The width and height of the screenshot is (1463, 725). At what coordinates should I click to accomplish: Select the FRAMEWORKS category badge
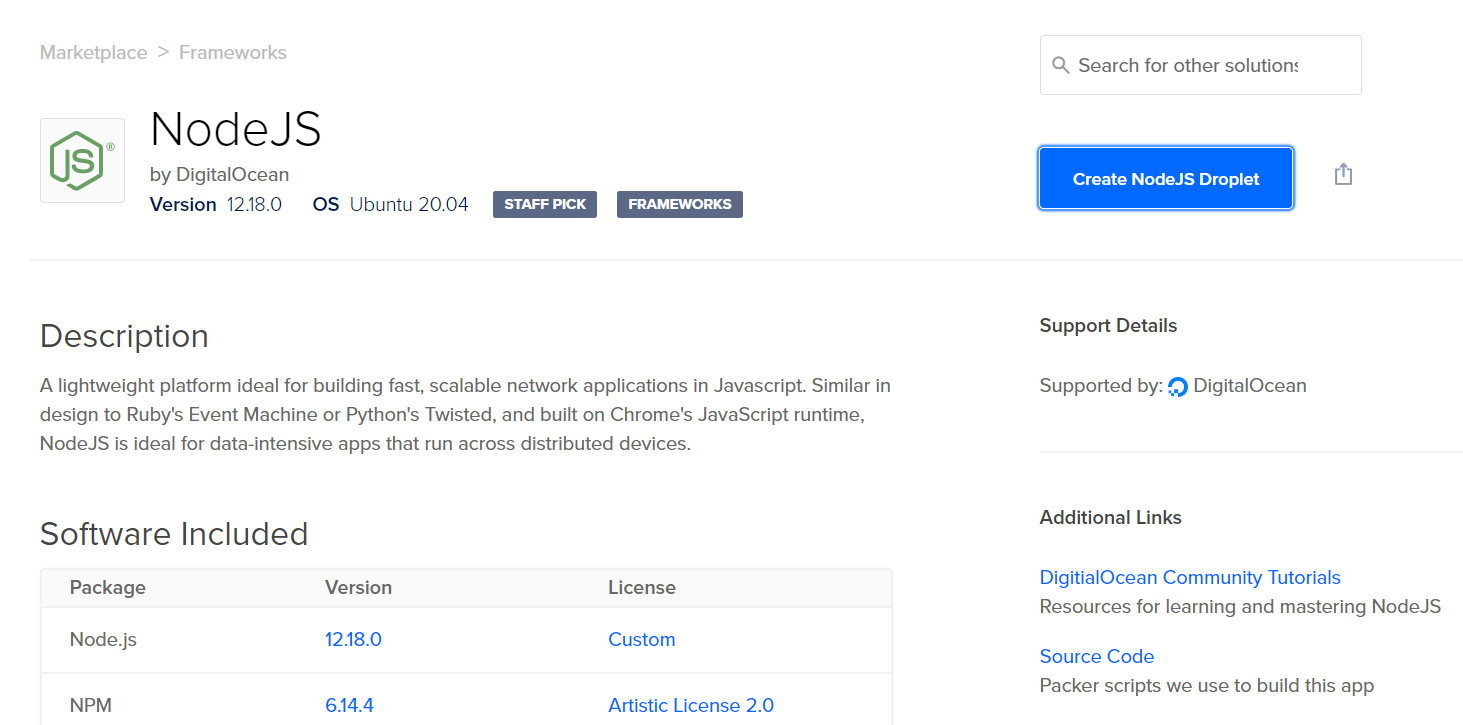click(679, 204)
